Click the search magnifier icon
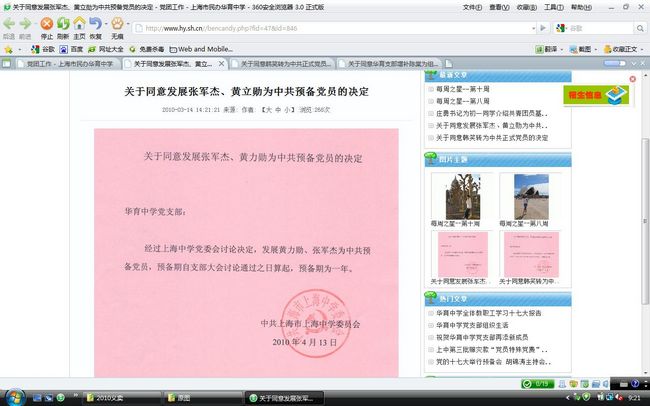The image size is (650, 406). 640,28
